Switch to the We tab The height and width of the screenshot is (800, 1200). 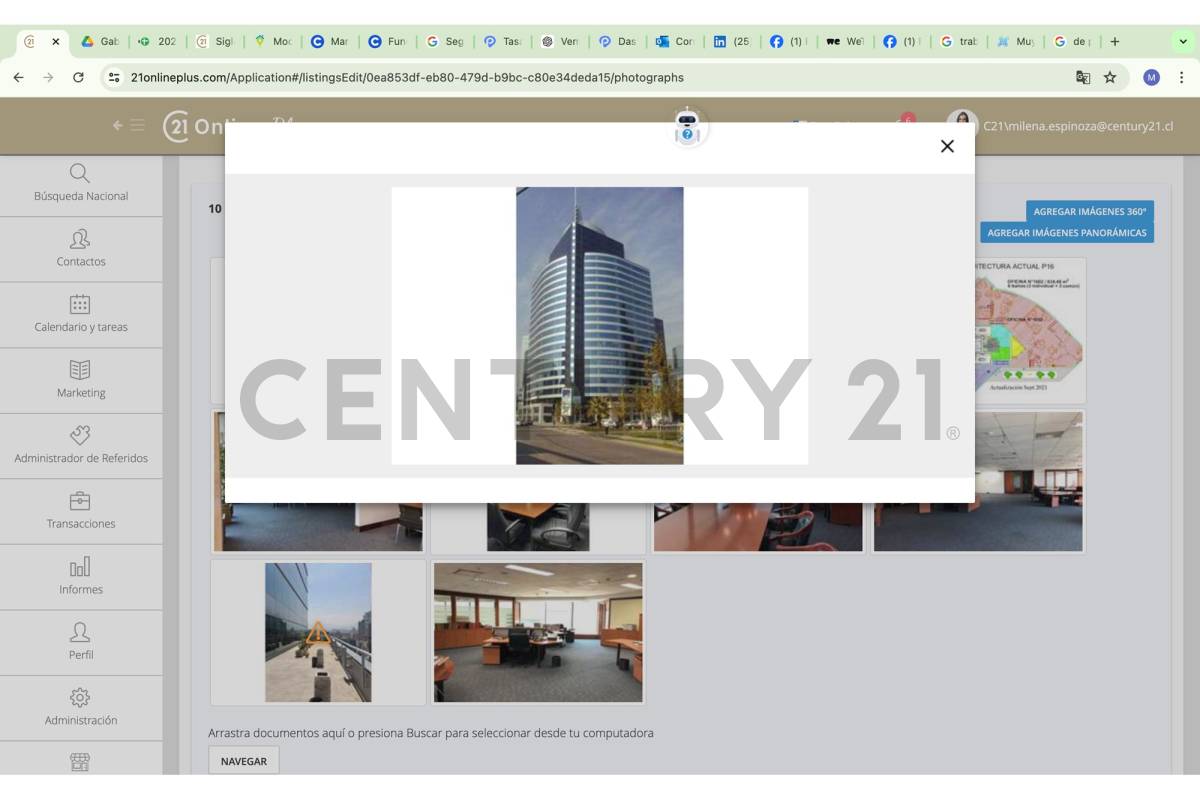846,42
